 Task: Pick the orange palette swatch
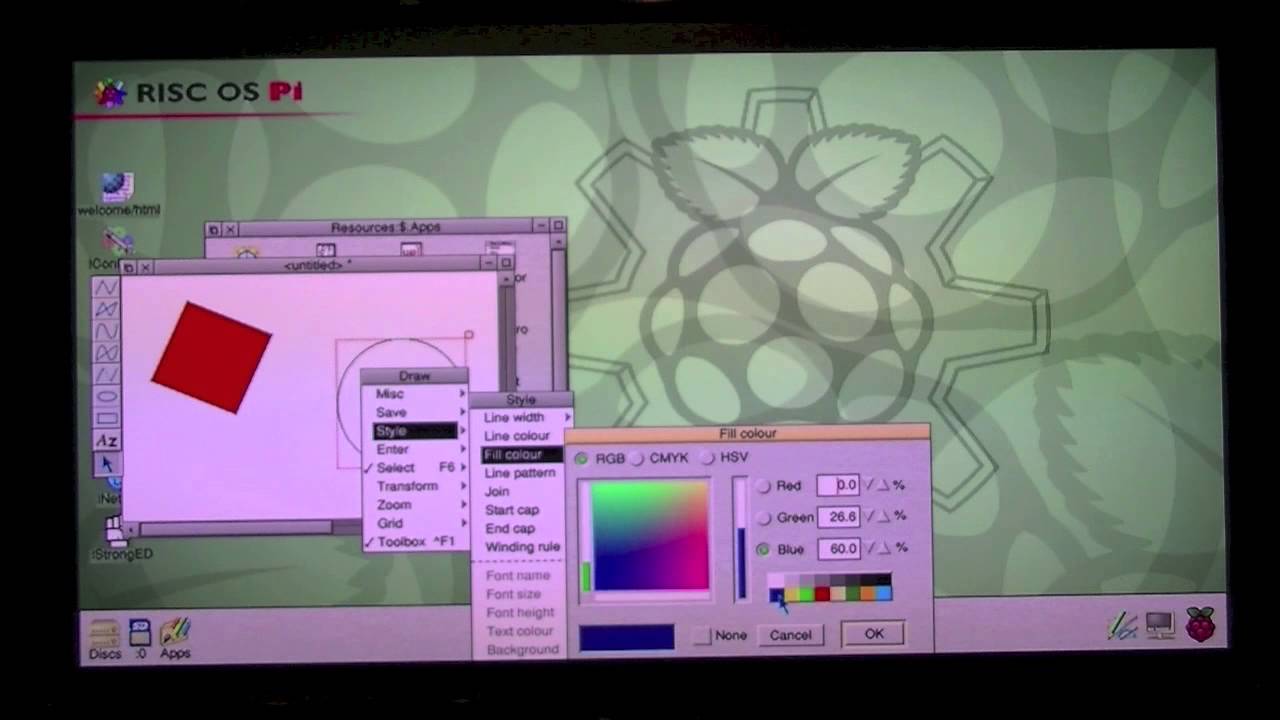coord(868,594)
